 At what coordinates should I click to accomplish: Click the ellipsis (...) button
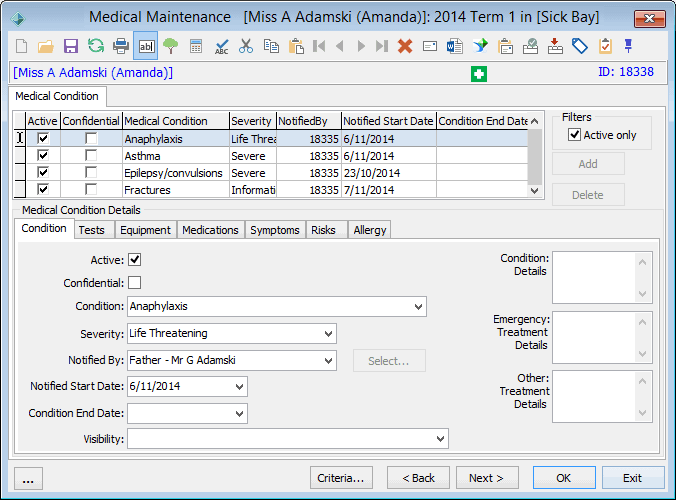coord(28,478)
